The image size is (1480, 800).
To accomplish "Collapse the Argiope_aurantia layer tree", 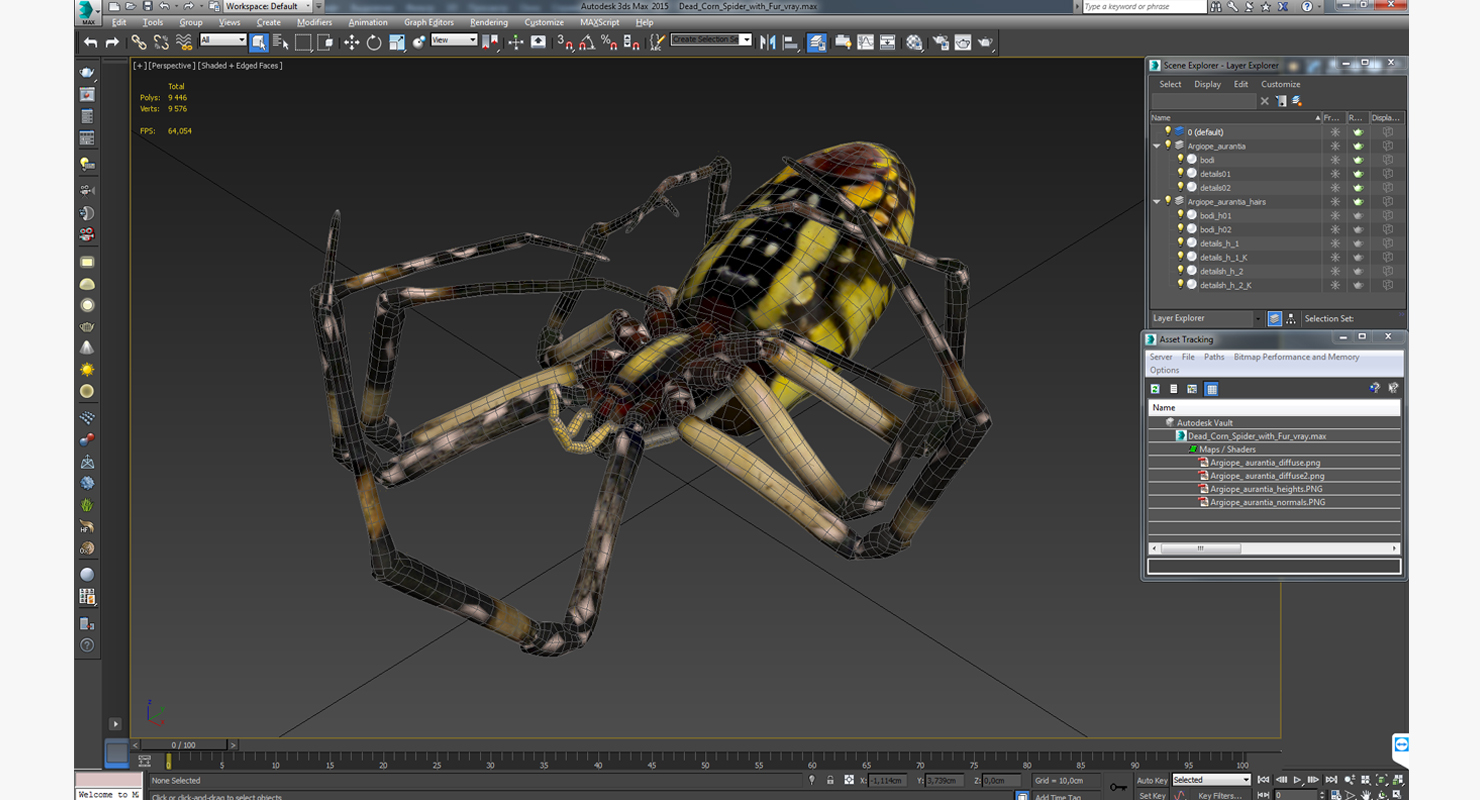I will pyautogui.click(x=1157, y=146).
